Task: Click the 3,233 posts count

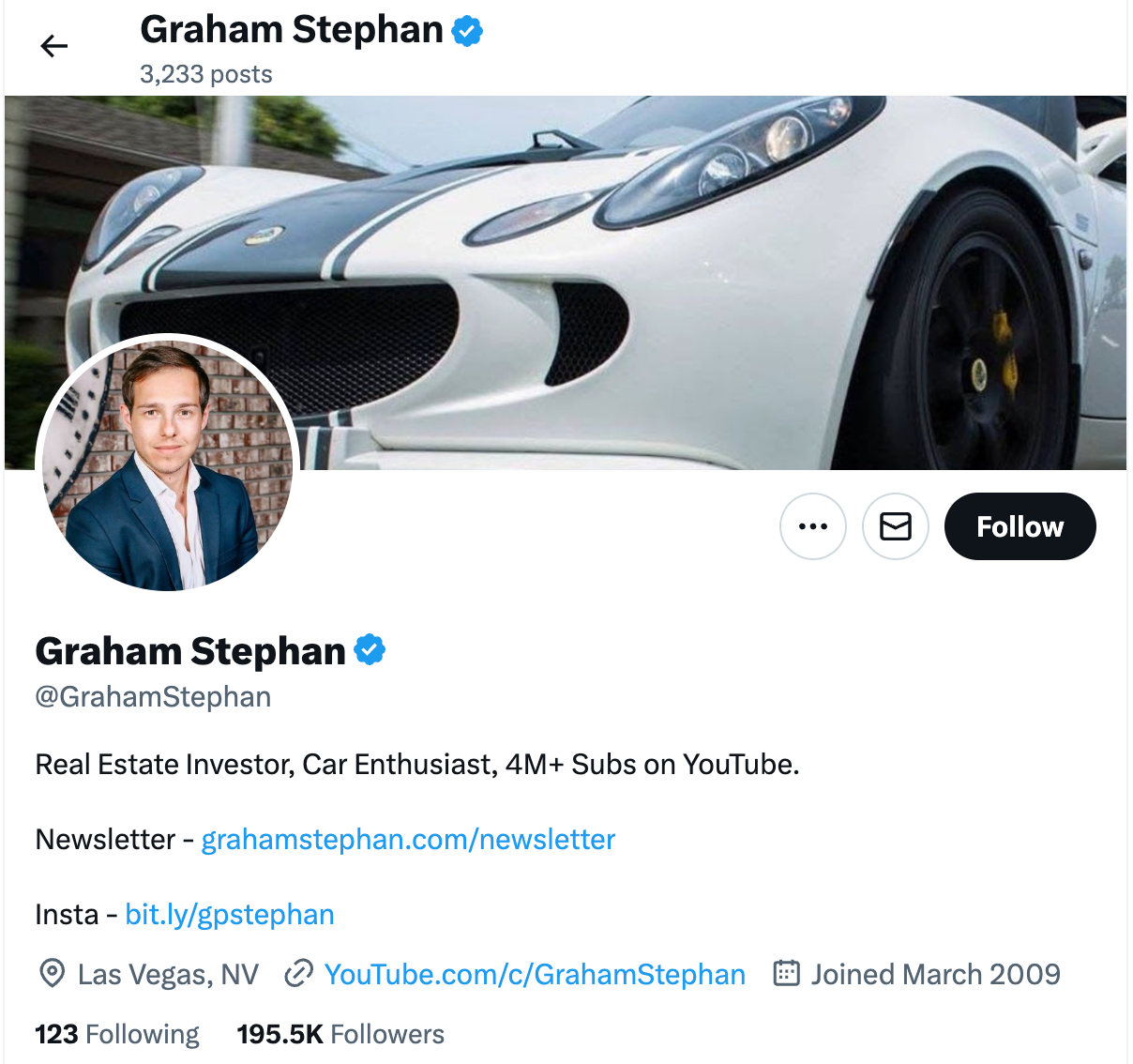Action: click(x=205, y=74)
